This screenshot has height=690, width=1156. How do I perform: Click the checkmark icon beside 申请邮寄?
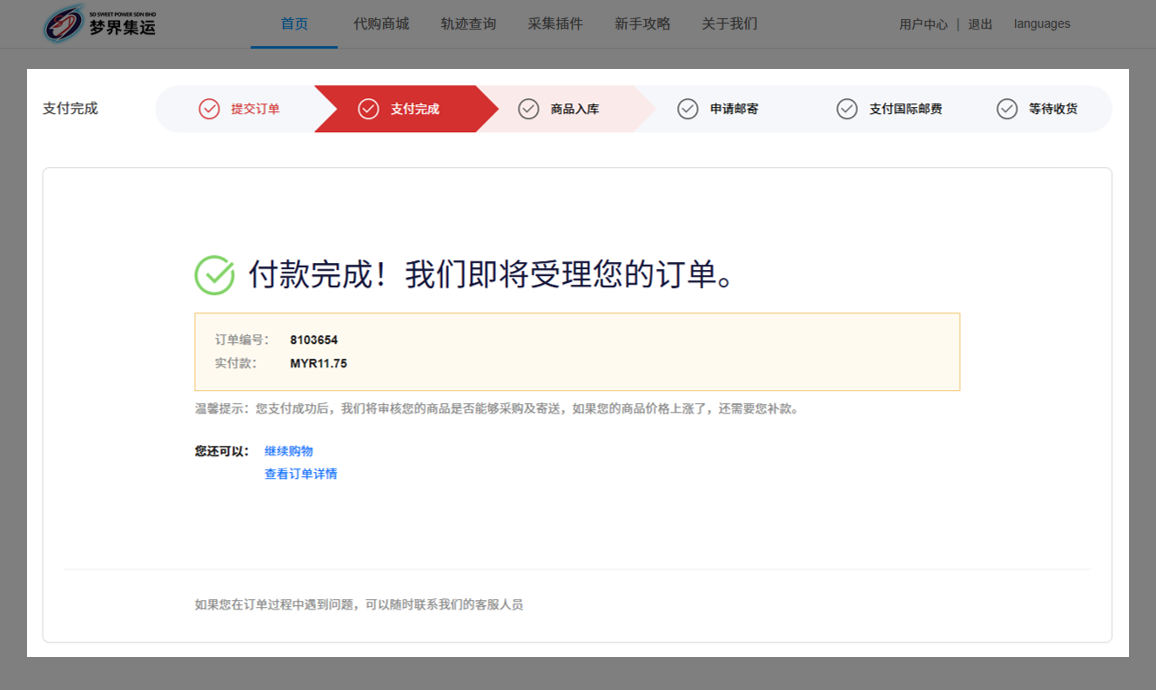pos(688,109)
